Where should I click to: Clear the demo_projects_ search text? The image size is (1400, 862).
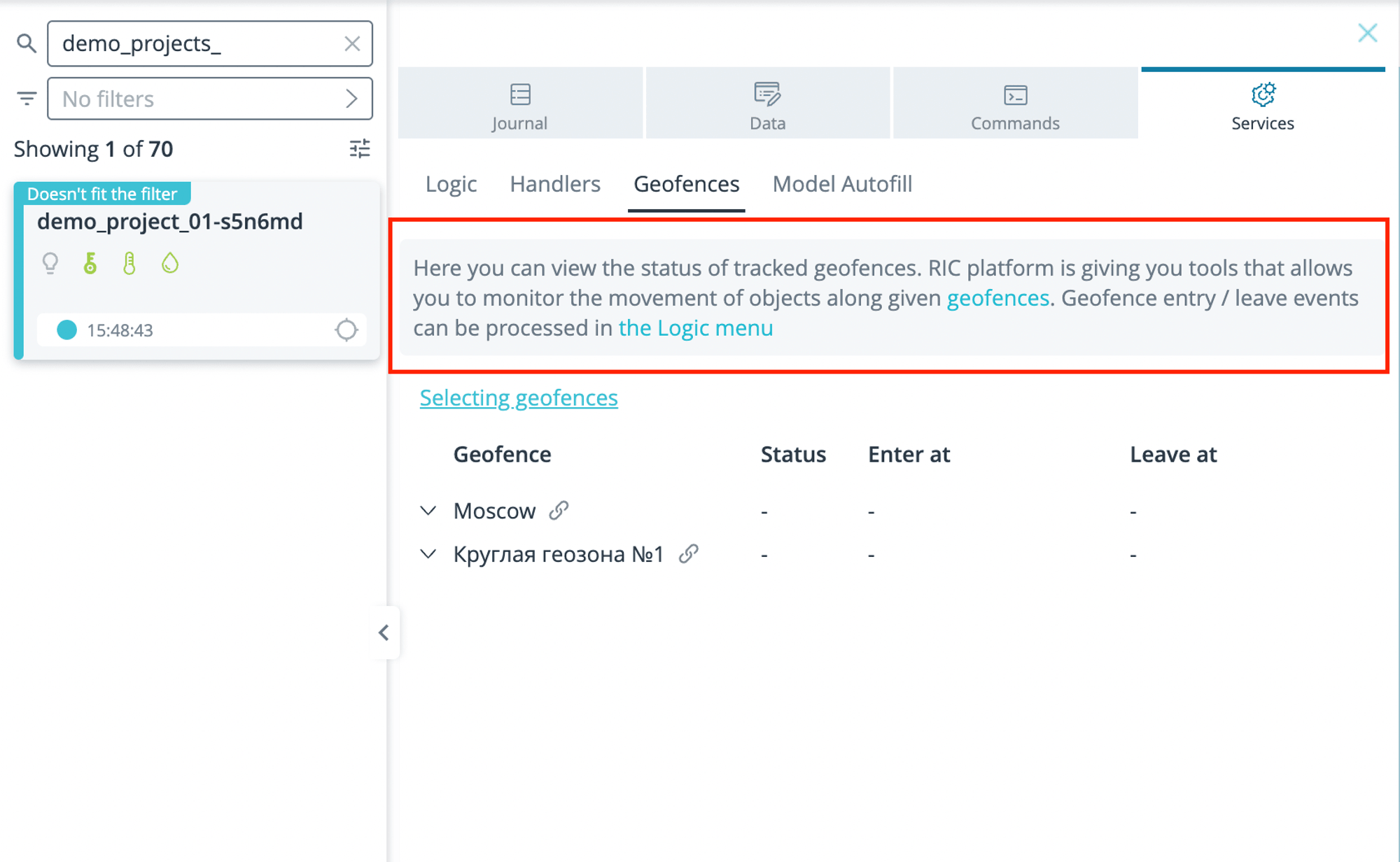point(352,43)
